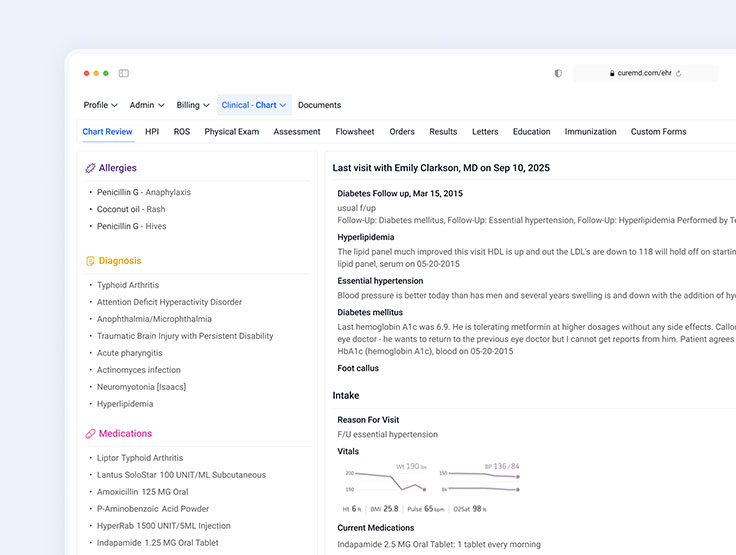Select Indapamide 1.25 MG Oral Tablet
The height and width of the screenshot is (555, 736).
(x=158, y=543)
